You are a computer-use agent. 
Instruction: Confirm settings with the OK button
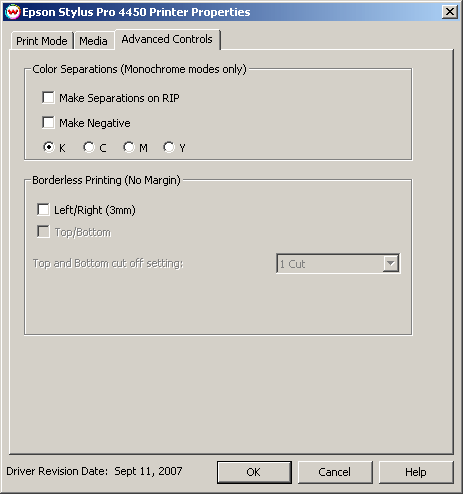click(254, 472)
